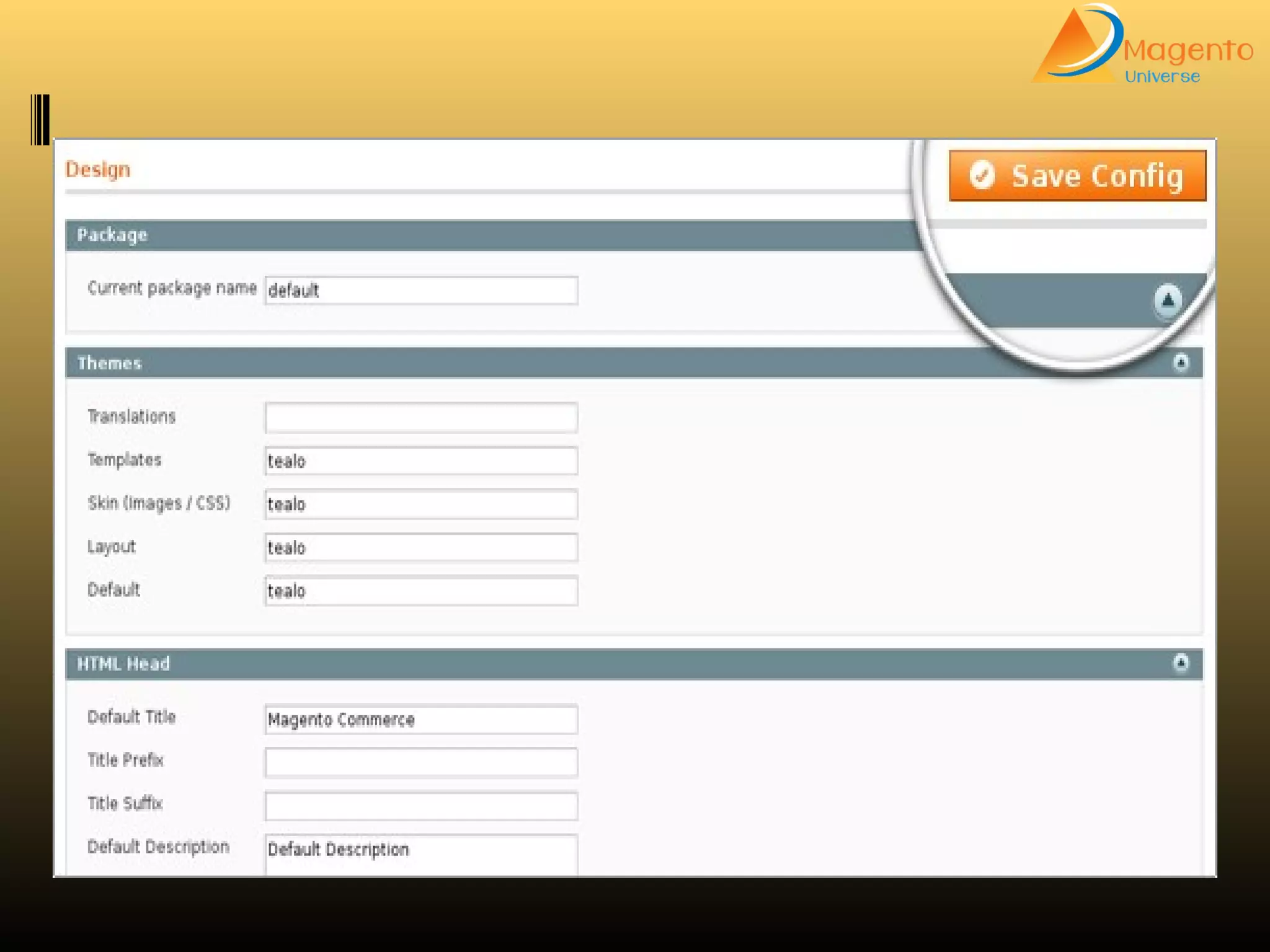Click the Templates field containing tealo

tap(421, 461)
